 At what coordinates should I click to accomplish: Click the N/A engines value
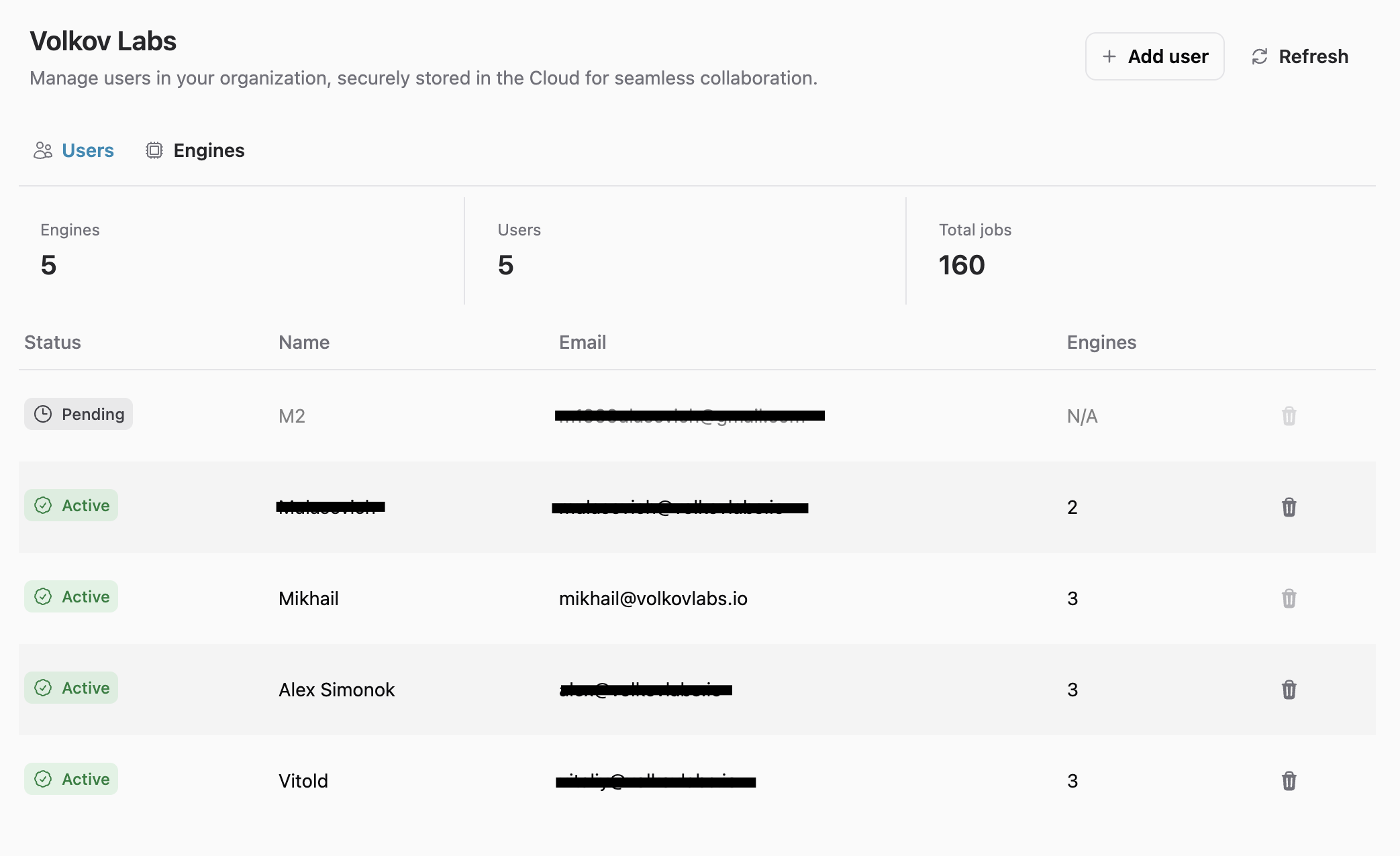pyautogui.click(x=1083, y=416)
